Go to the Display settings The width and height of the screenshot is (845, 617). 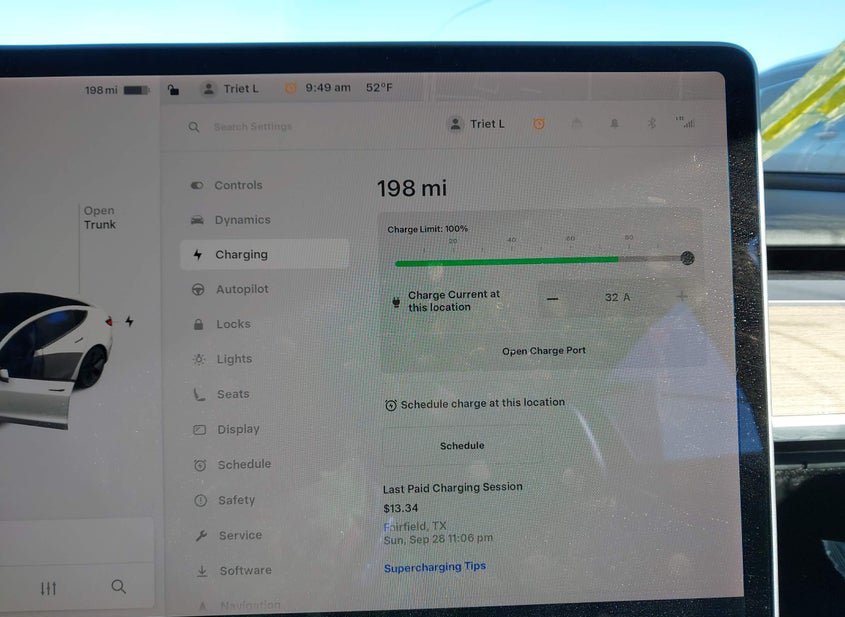238,429
